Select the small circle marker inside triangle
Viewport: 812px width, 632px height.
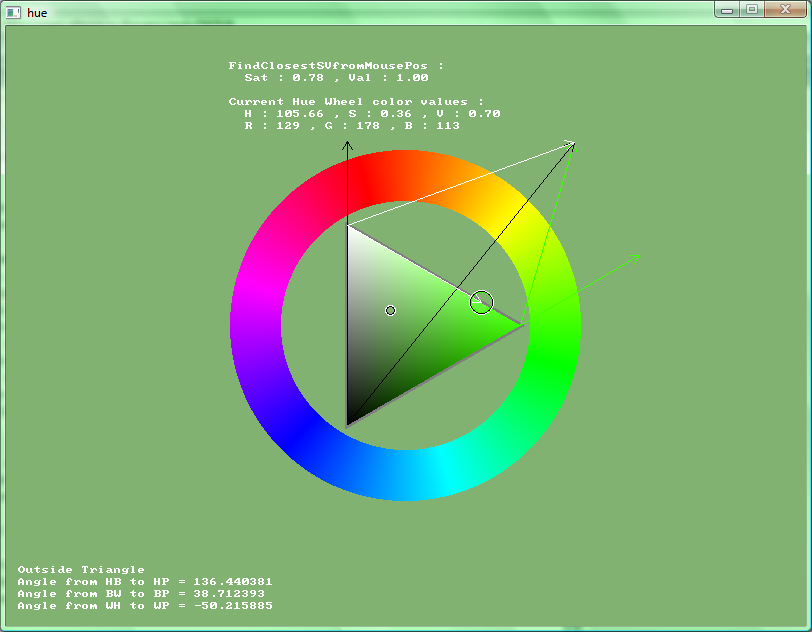[x=390, y=310]
